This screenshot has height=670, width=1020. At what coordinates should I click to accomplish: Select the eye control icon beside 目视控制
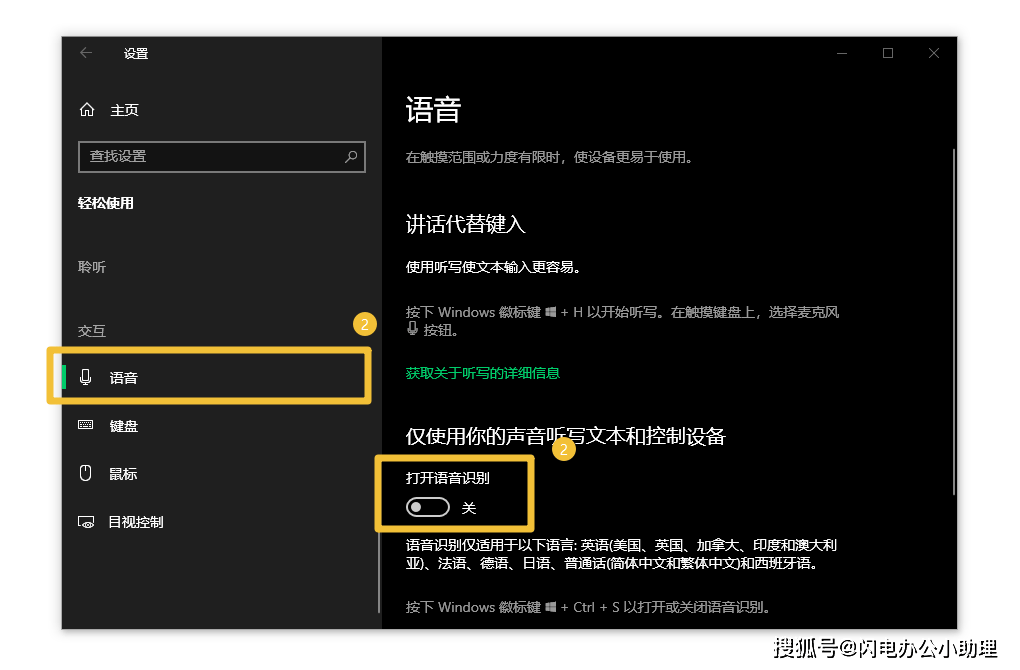[86, 522]
